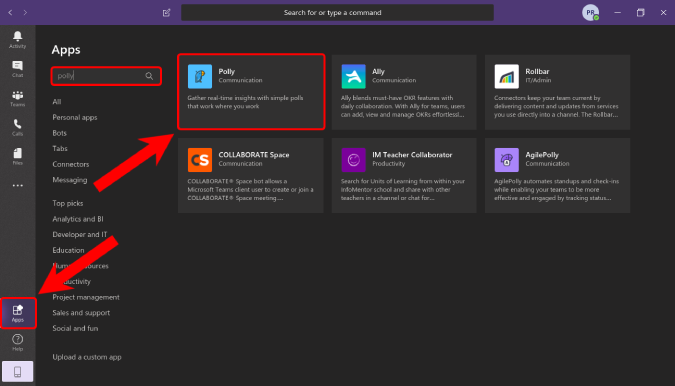Click Upload a custom app link
The width and height of the screenshot is (675, 386).
click(87, 357)
